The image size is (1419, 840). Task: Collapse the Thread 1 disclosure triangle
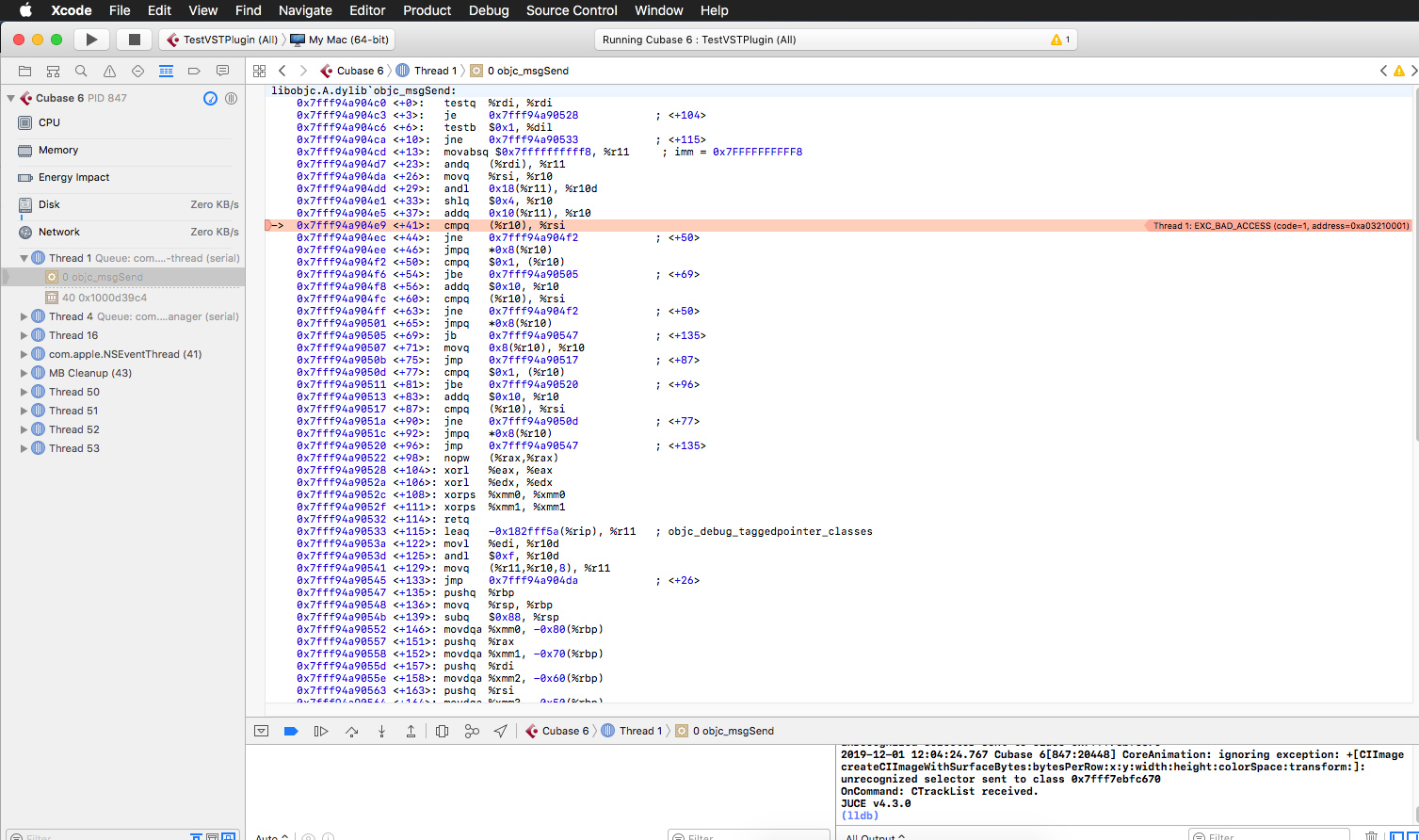coord(24,258)
